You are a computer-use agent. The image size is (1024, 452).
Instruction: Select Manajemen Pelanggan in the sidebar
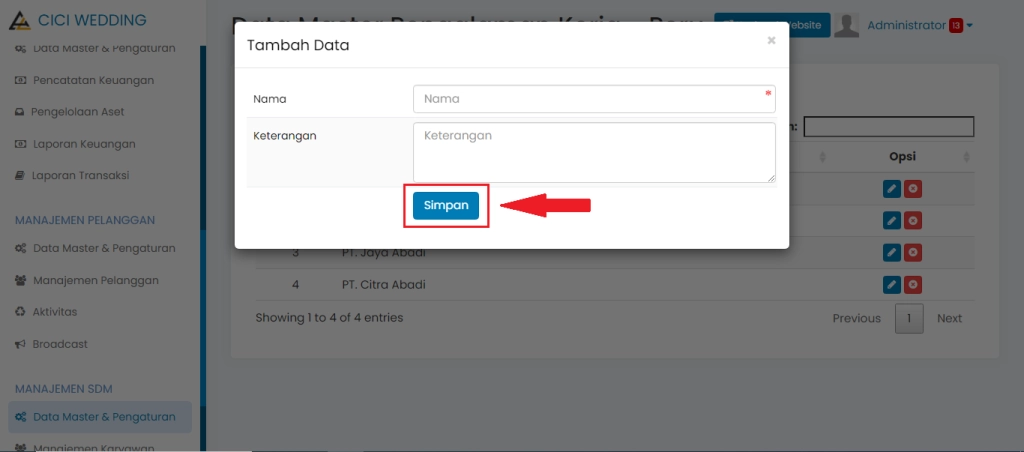point(95,280)
